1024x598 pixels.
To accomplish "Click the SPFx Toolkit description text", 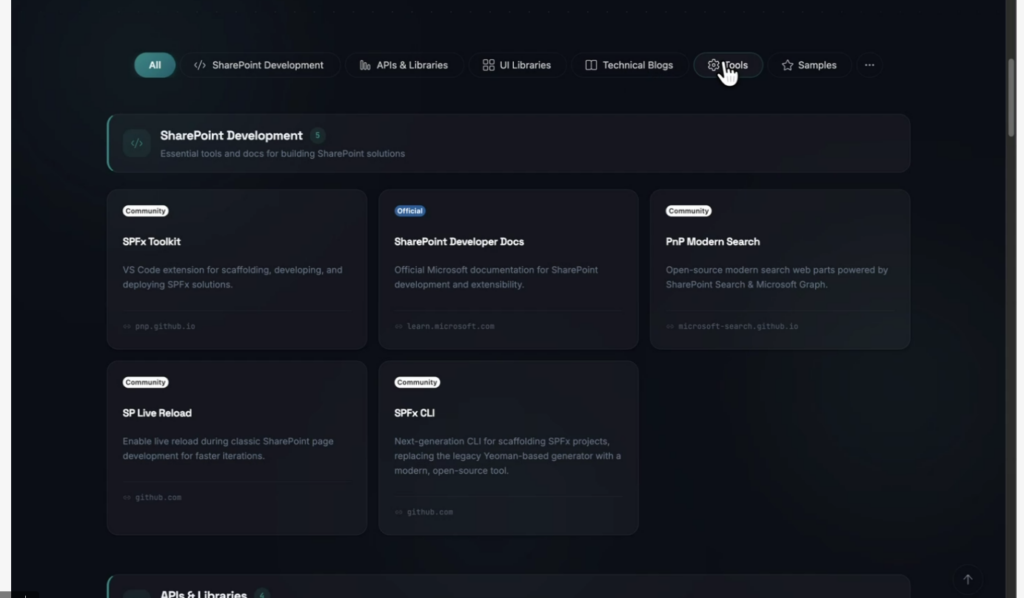I will 232,277.
